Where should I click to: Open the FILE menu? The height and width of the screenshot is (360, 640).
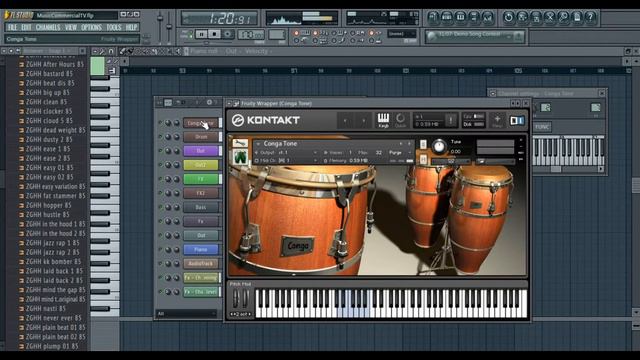(12, 27)
